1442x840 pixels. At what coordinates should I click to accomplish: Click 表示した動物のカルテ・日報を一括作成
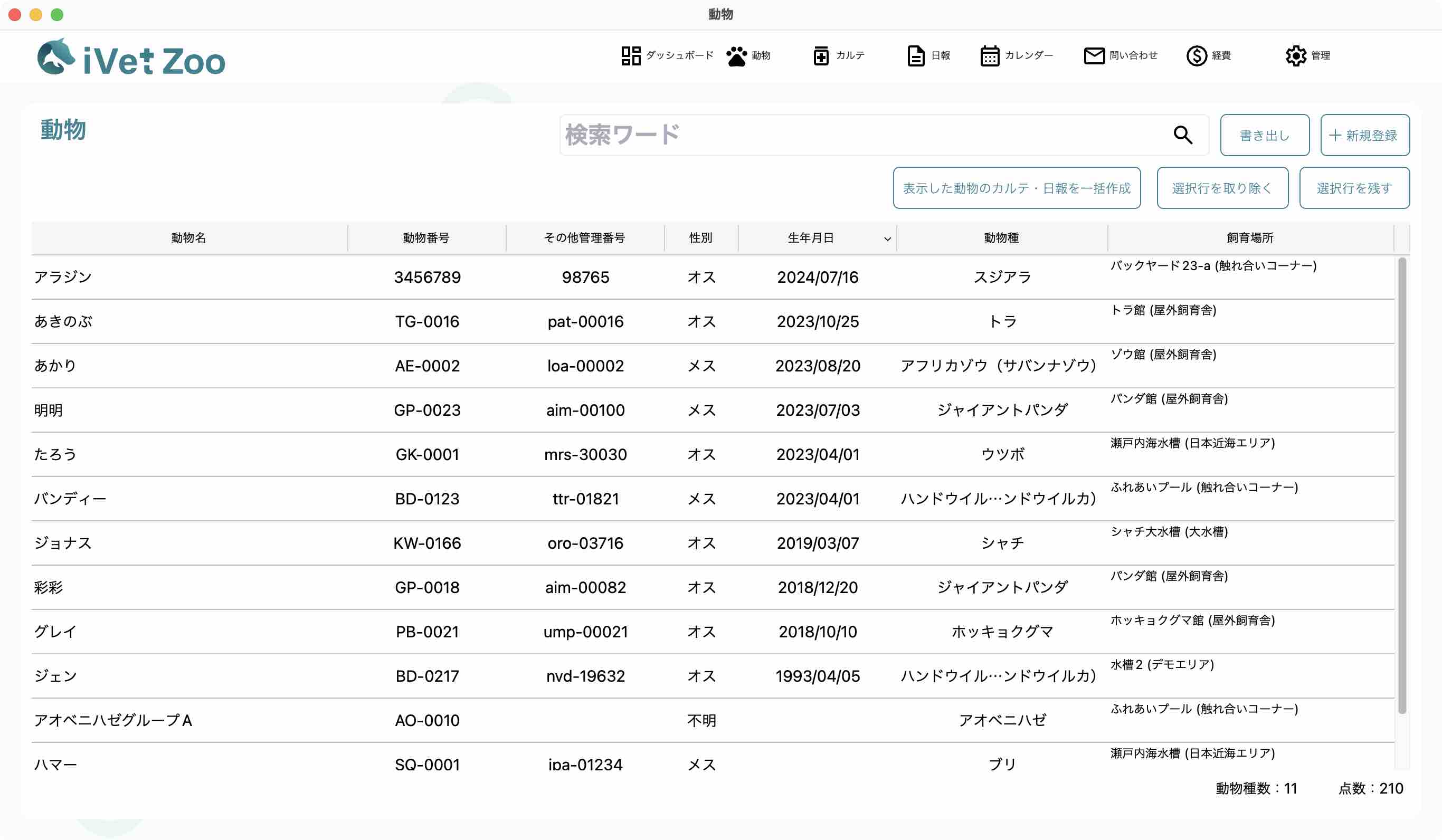click(1017, 188)
